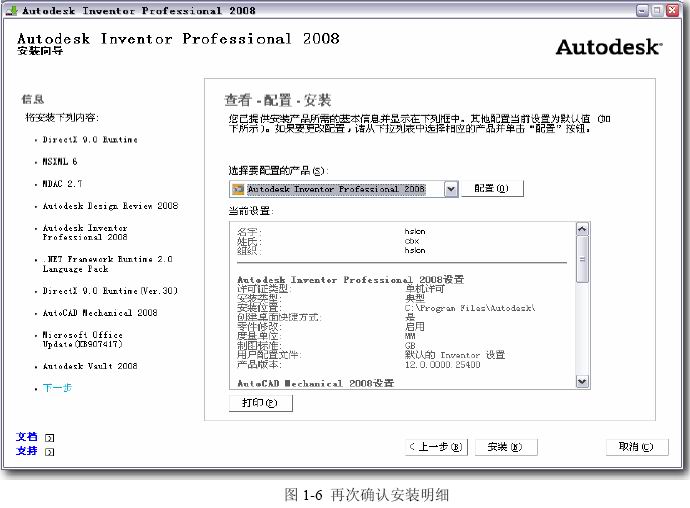This screenshot has width=690, height=508.
Task: Click the 打印(P) print button
Action: (x=261, y=403)
